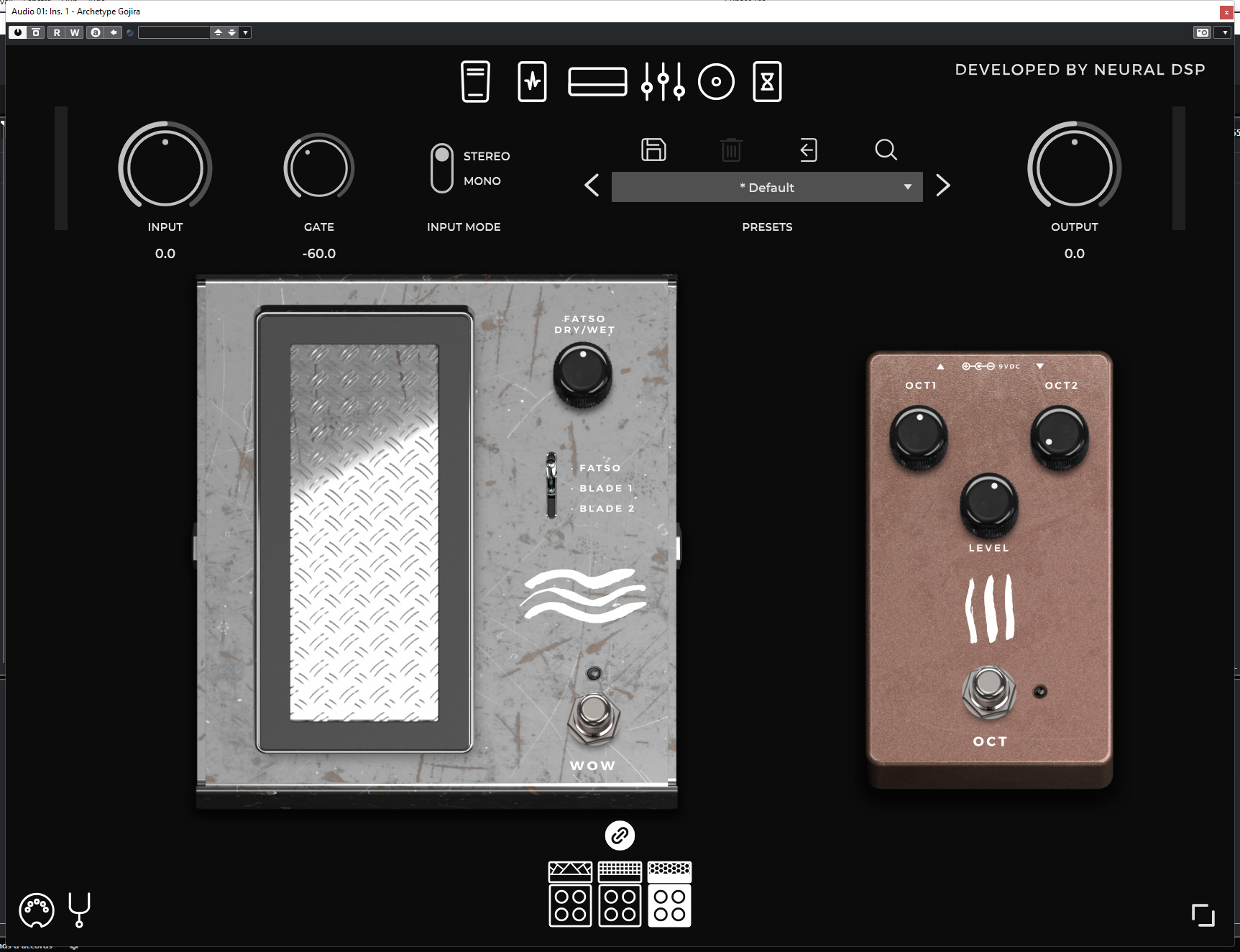Click the link icon below the pedals

coord(620,836)
